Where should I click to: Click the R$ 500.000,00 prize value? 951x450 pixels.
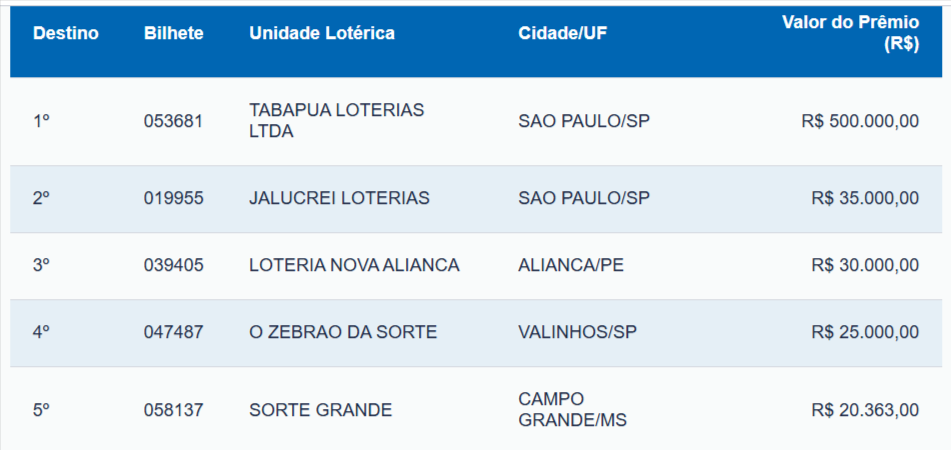860,121
